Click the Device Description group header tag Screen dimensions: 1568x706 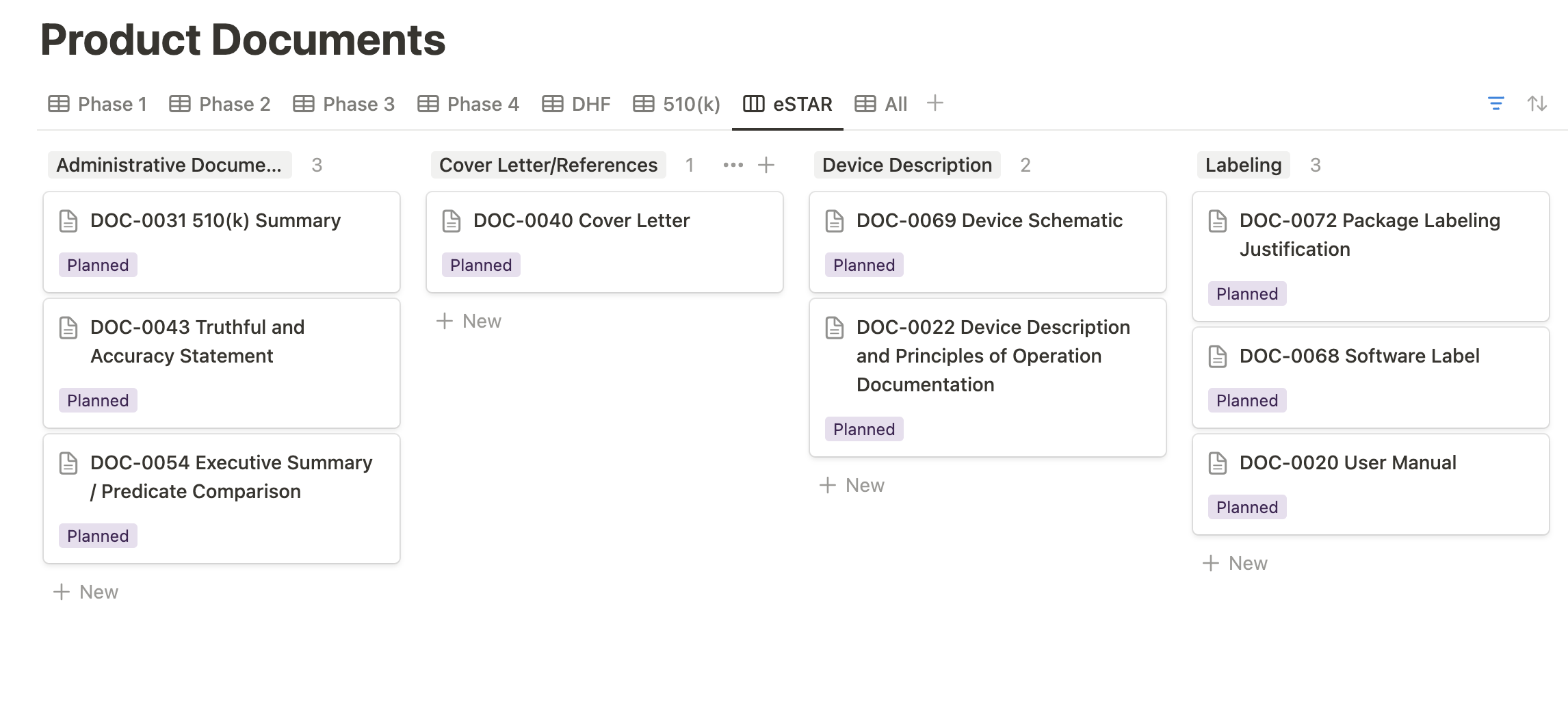[906, 165]
